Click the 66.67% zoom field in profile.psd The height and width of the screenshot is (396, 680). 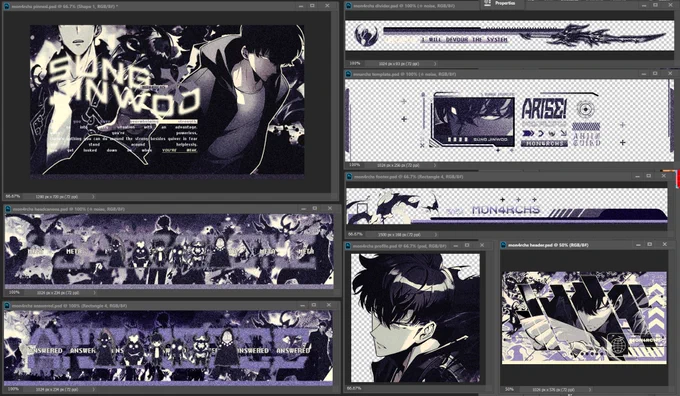point(355,388)
